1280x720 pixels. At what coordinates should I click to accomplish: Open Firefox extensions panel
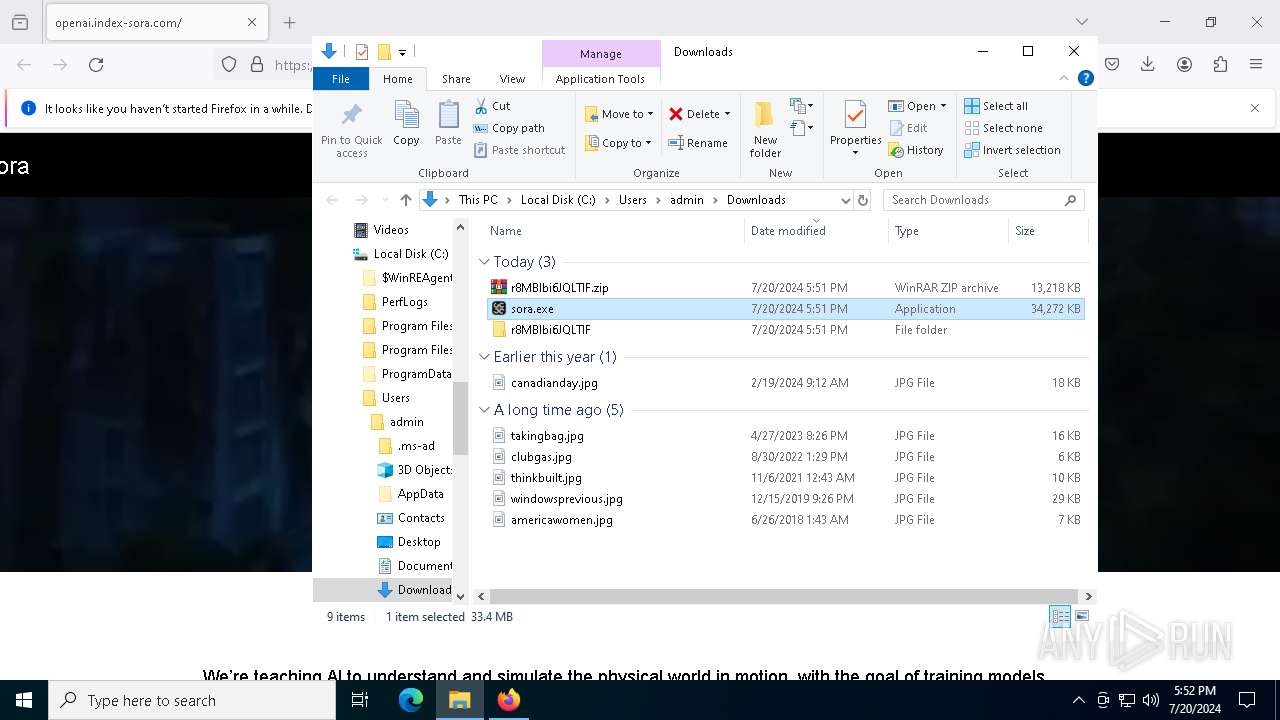[1220, 64]
